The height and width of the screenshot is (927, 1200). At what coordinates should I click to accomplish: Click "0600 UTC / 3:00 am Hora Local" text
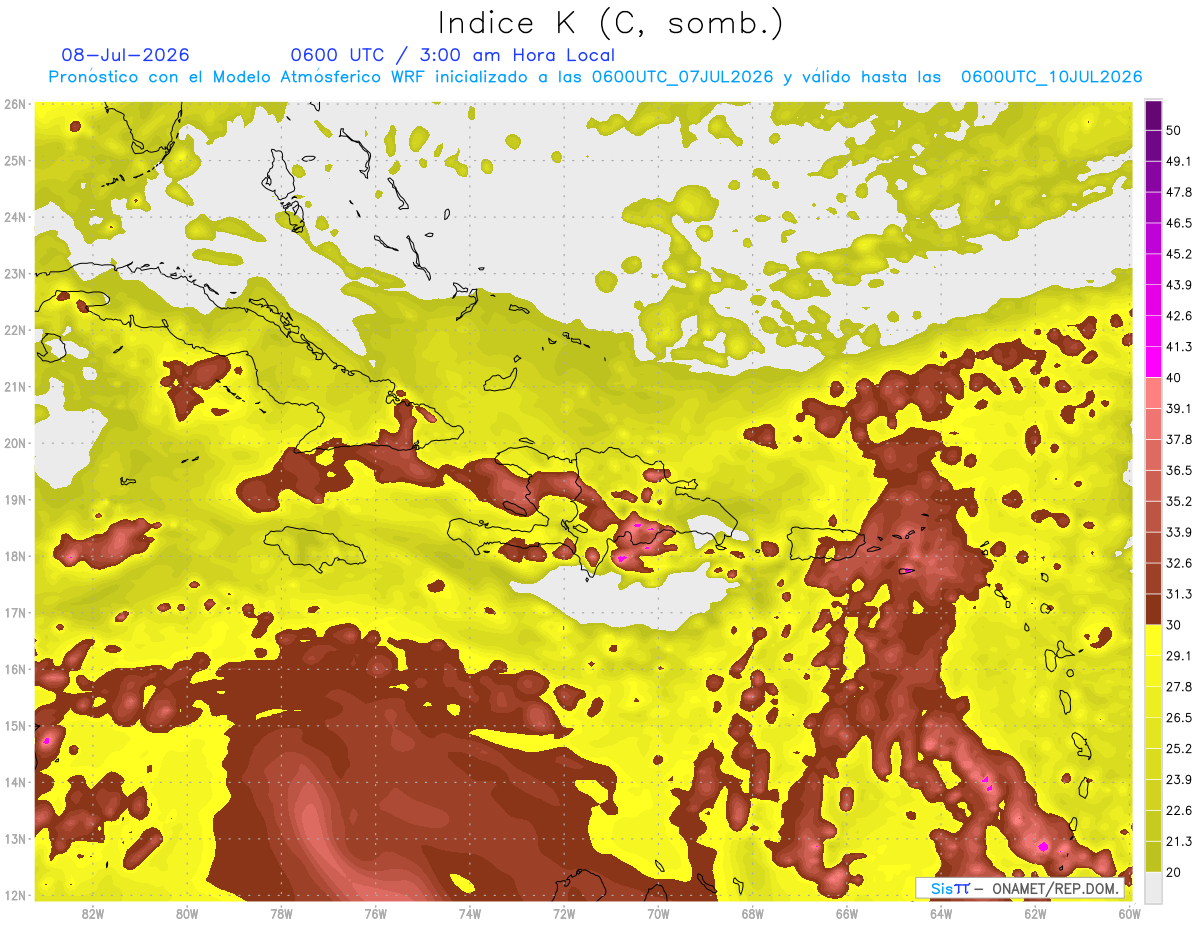(452, 55)
